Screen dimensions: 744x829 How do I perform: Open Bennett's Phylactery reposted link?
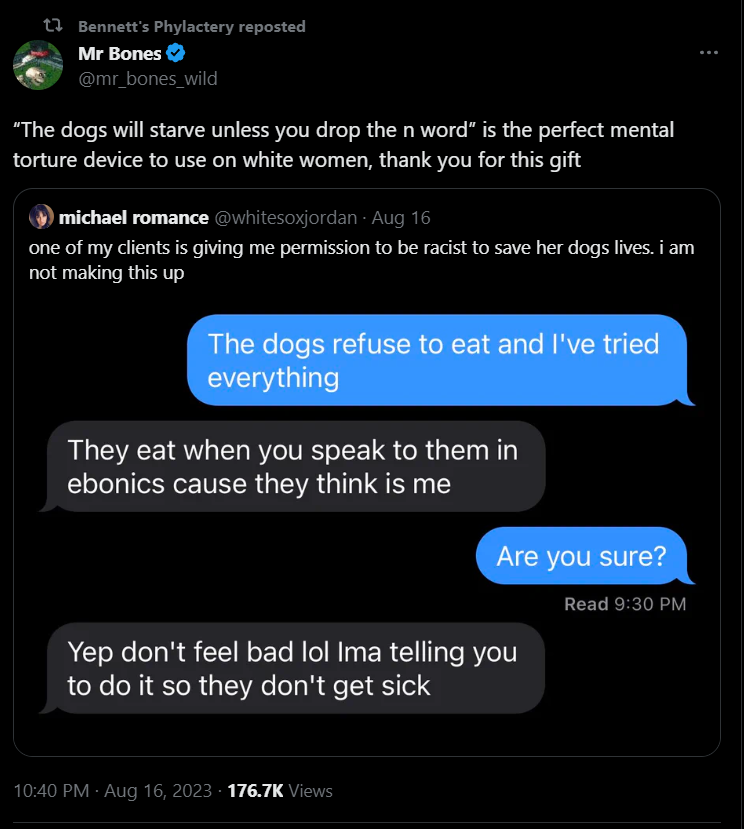(192, 26)
